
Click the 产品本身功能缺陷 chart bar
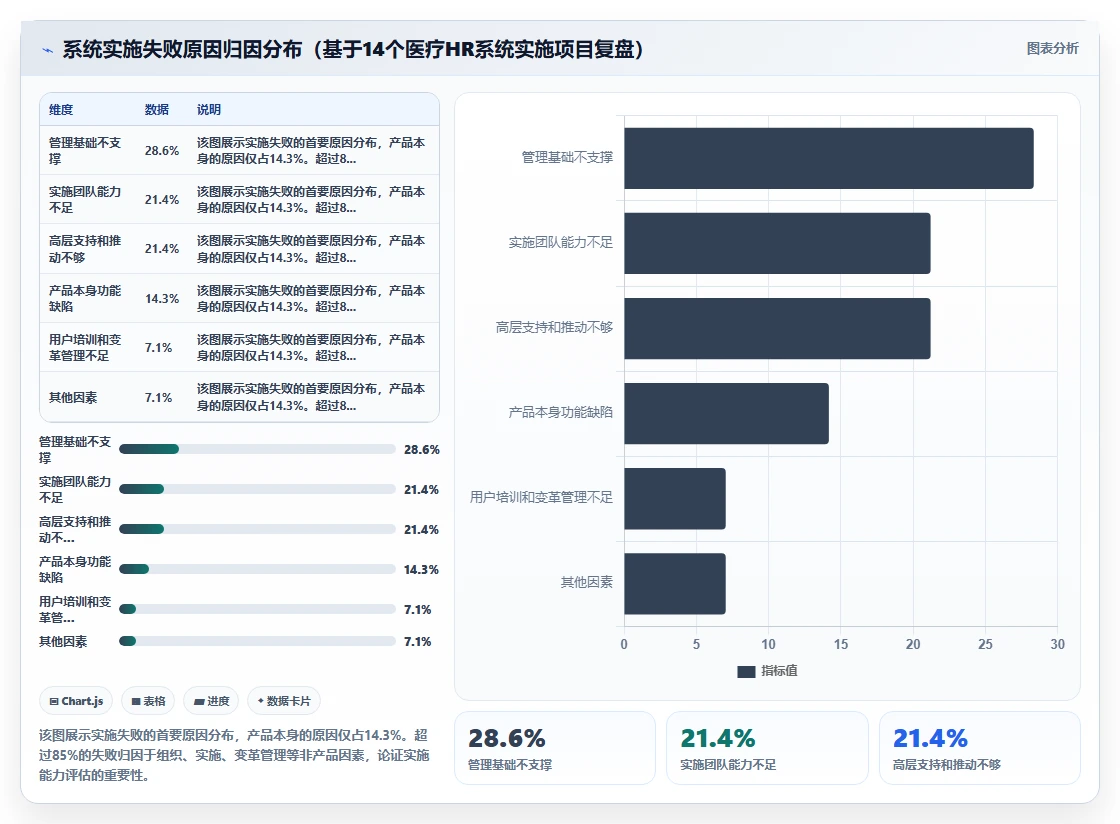tap(726, 413)
